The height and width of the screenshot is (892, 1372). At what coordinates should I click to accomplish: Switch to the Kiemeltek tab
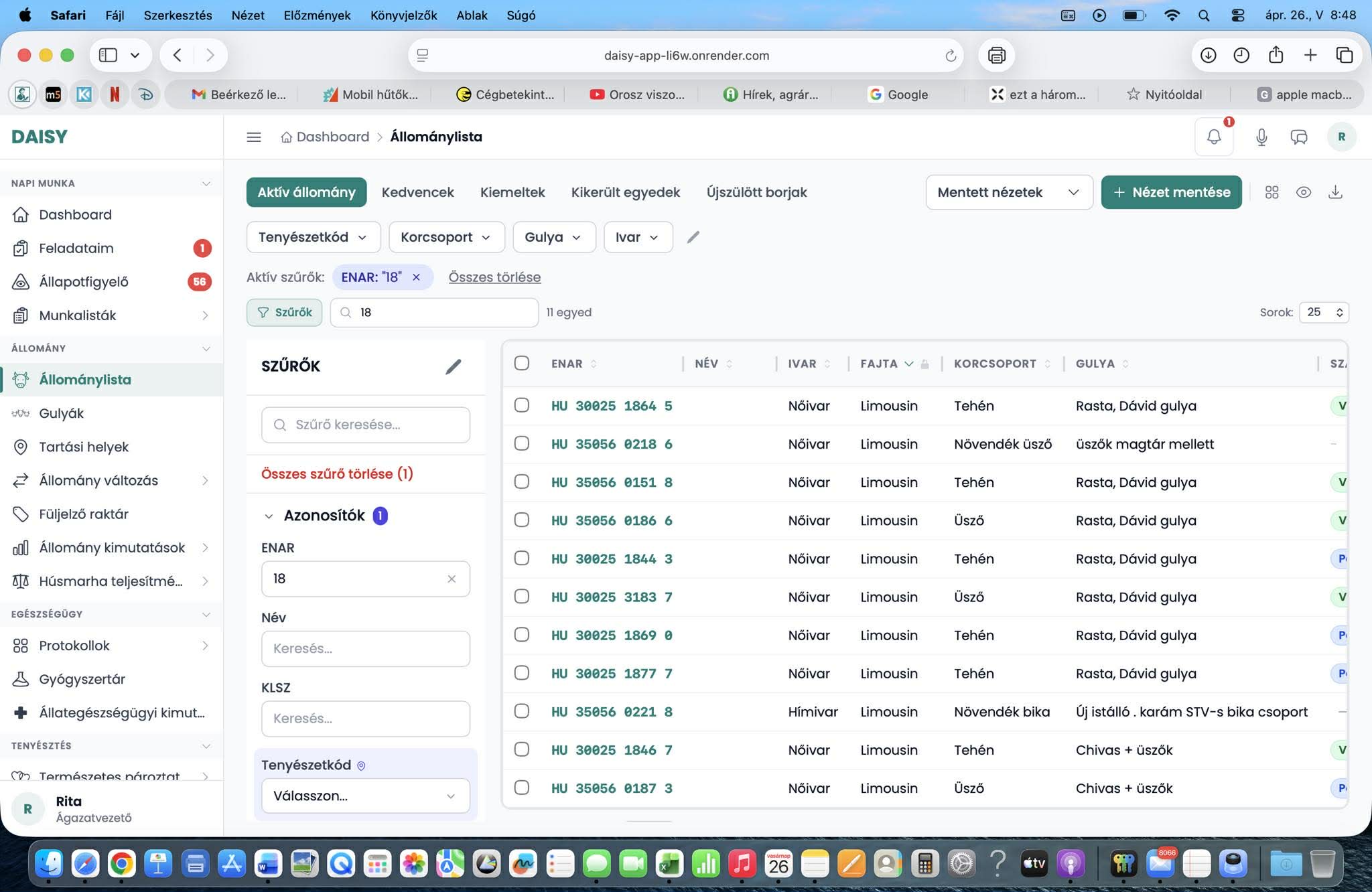click(512, 192)
